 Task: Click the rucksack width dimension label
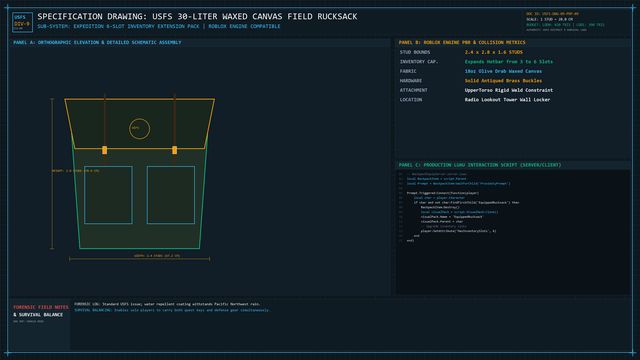coord(157,256)
